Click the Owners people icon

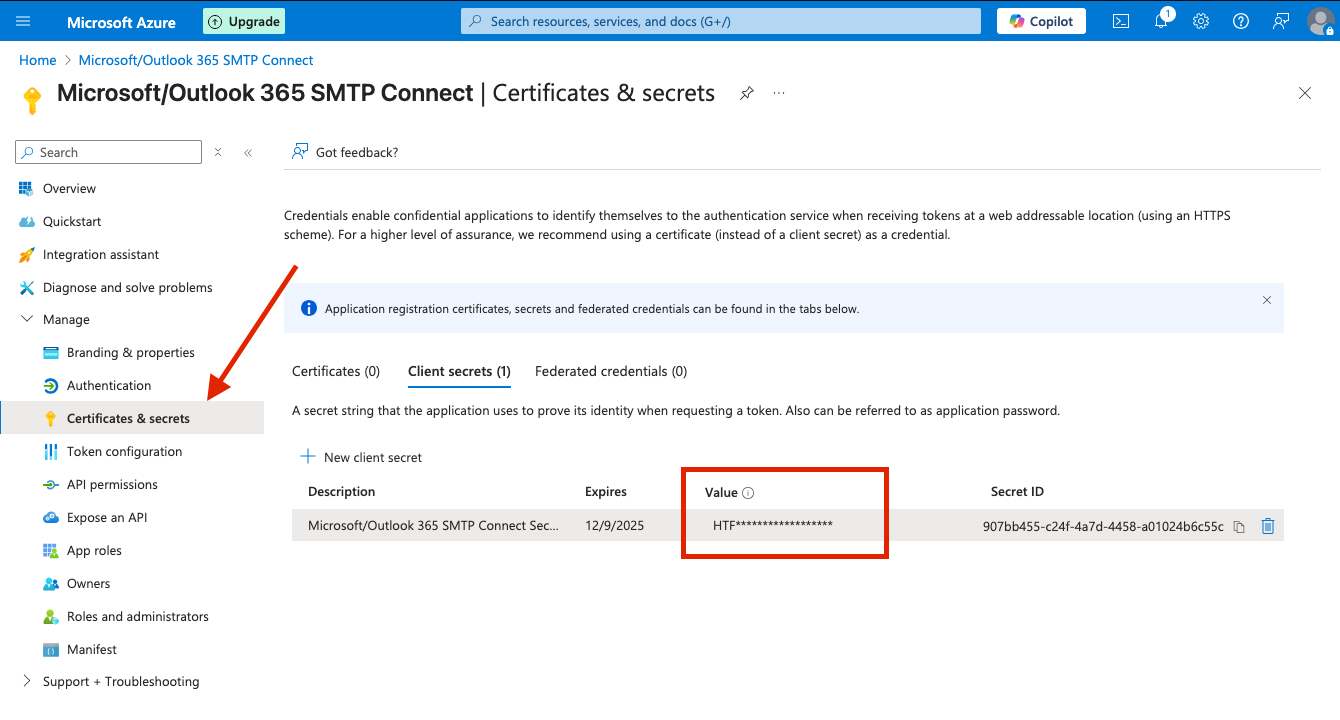click(x=51, y=584)
